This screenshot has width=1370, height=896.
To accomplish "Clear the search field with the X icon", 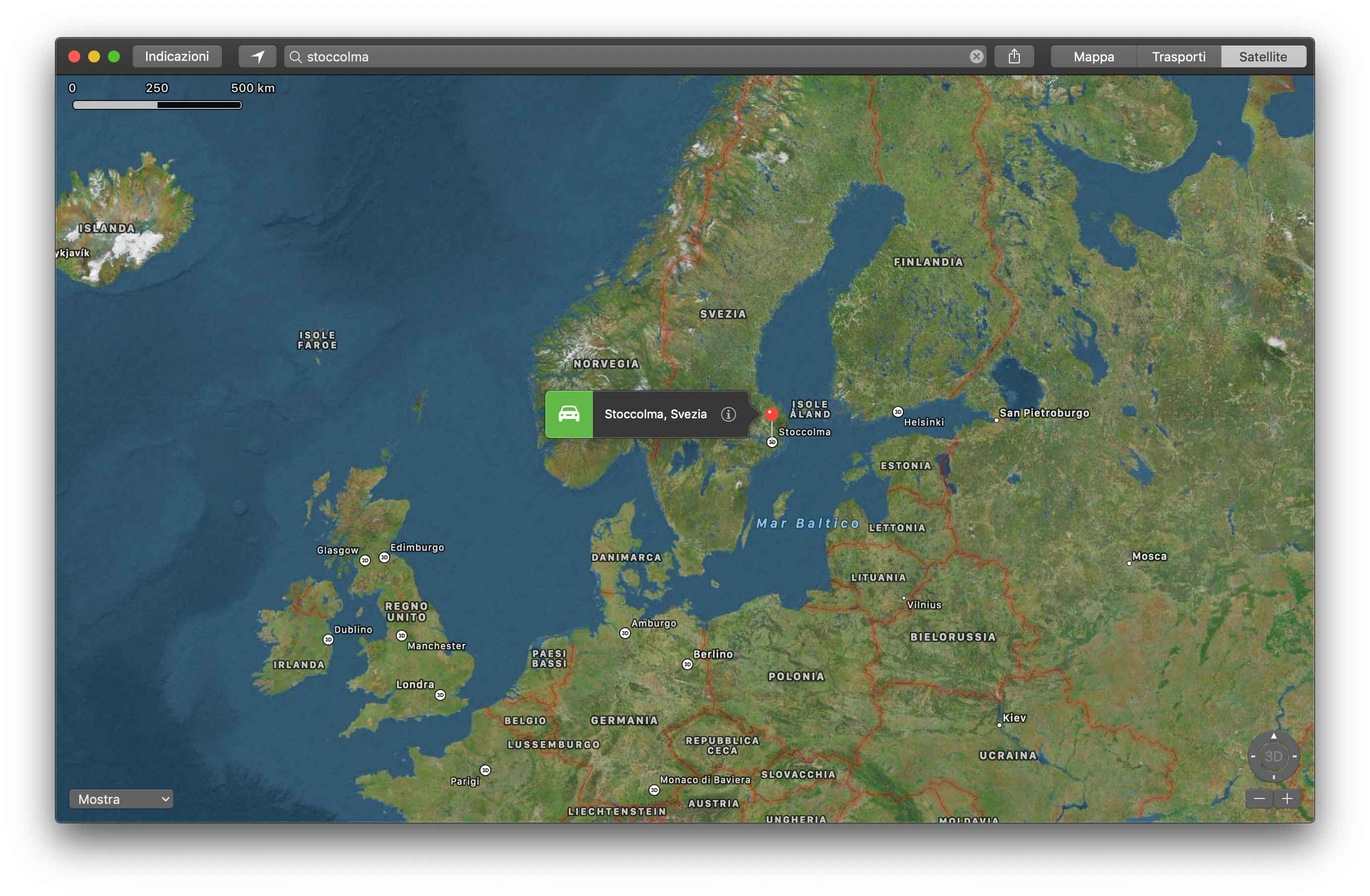I will pos(976,56).
